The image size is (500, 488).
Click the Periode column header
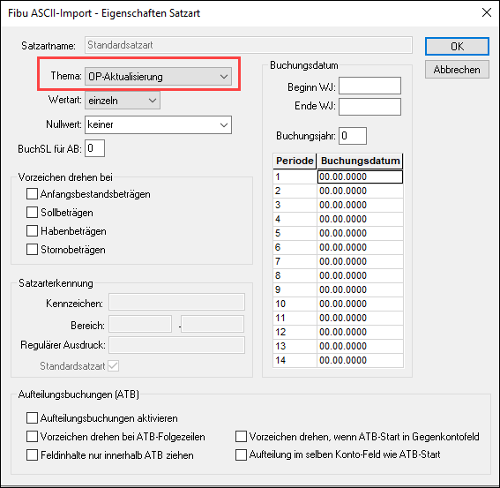[295, 161]
